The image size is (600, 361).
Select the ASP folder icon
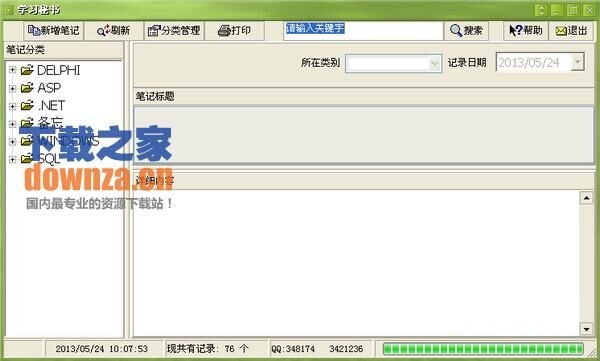(27, 88)
